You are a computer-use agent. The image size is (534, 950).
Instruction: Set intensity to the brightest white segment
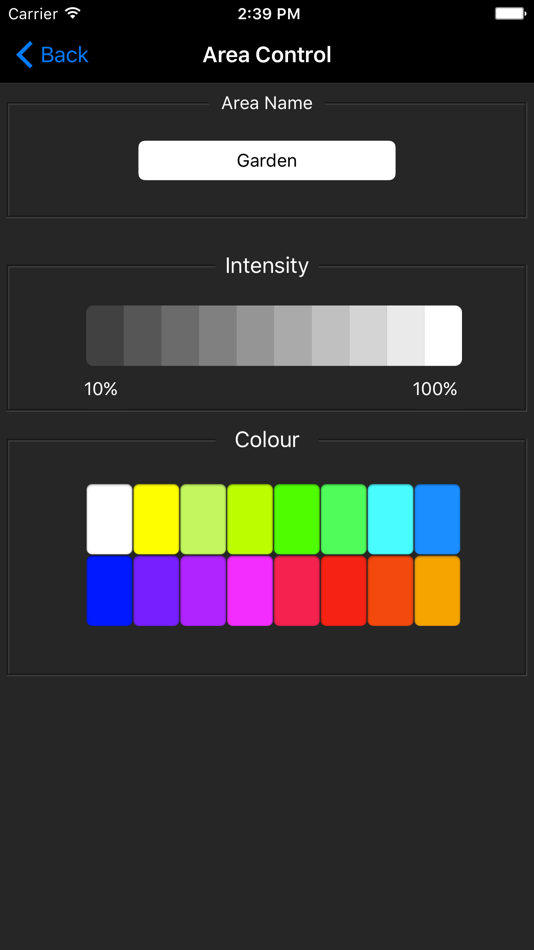click(443, 336)
